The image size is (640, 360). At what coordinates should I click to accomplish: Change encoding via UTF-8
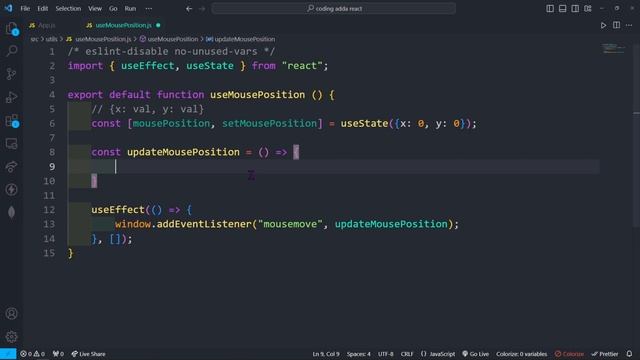[386, 354]
